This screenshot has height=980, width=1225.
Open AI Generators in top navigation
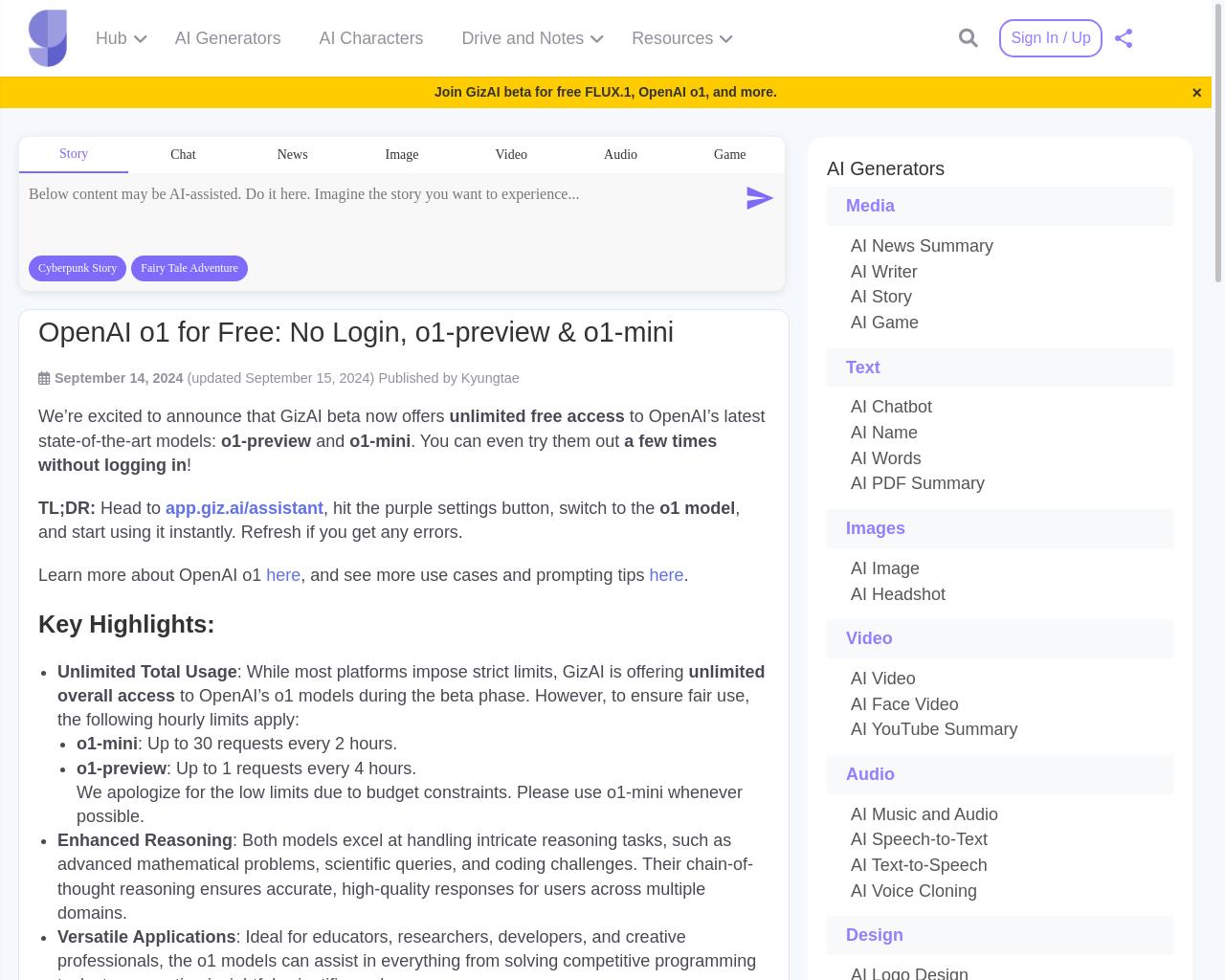click(228, 38)
